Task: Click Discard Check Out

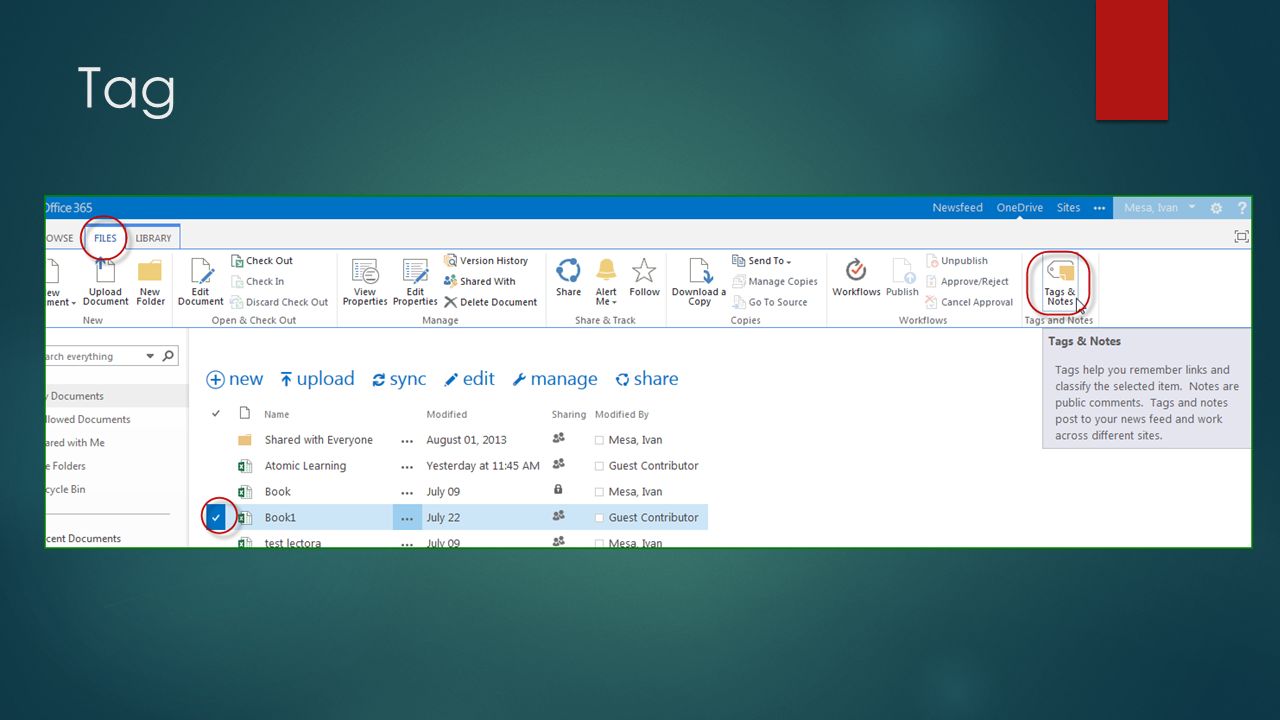Action: click(279, 302)
